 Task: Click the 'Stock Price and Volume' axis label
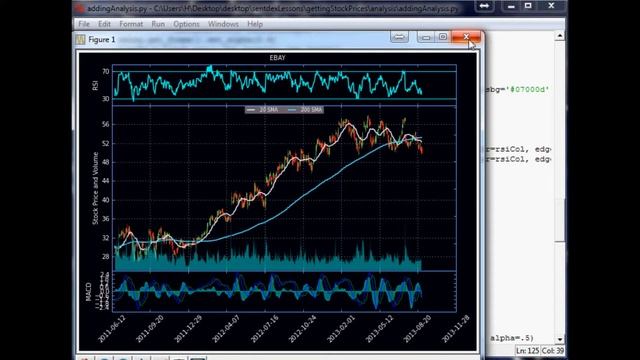click(x=95, y=188)
